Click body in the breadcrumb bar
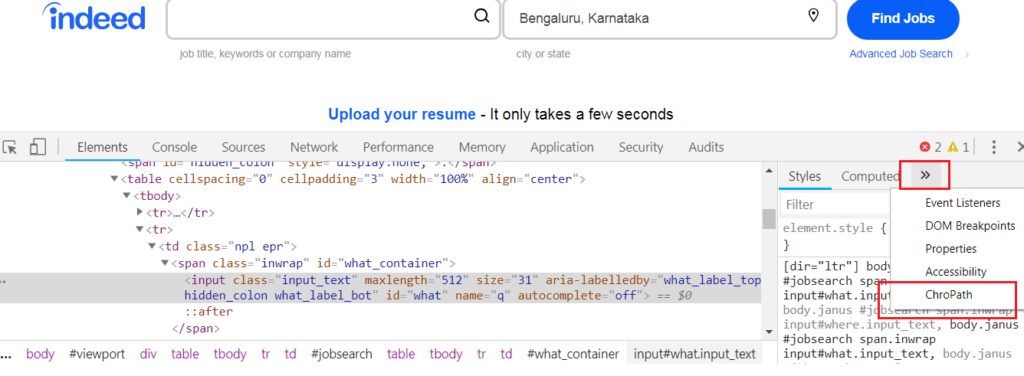1024x376 pixels. tap(40, 354)
